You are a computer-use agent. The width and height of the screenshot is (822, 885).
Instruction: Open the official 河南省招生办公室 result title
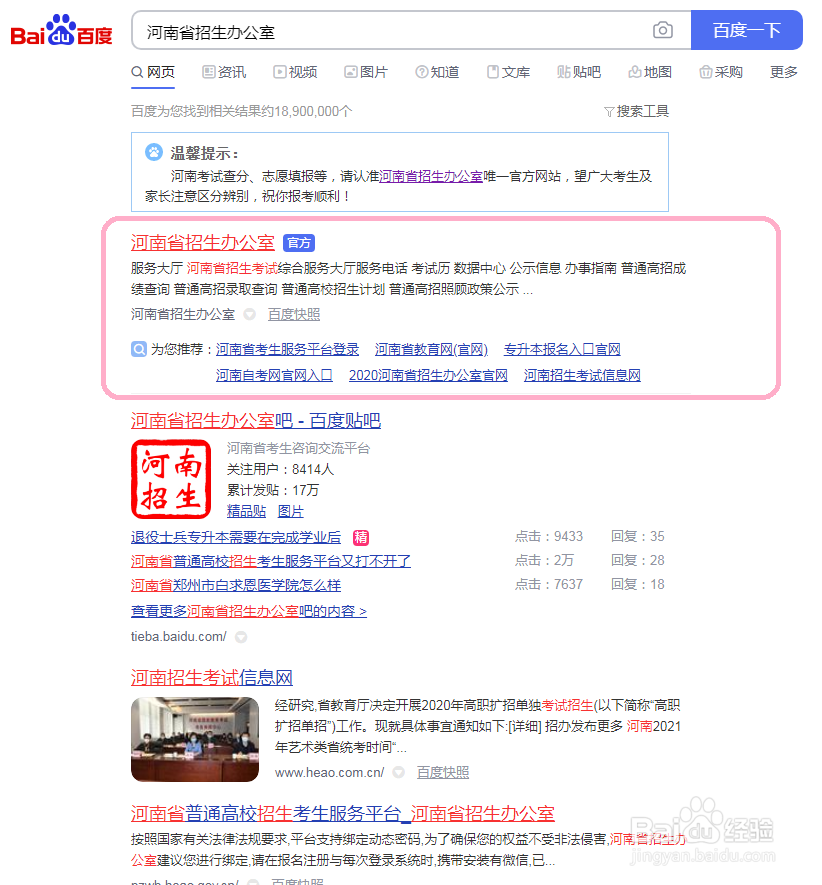(x=203, y=243)
